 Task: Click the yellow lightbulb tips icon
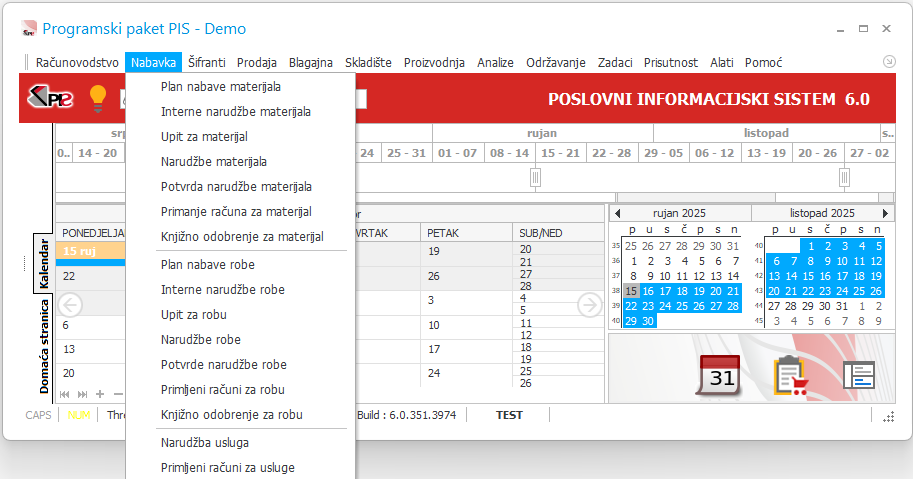click(98, 98)
